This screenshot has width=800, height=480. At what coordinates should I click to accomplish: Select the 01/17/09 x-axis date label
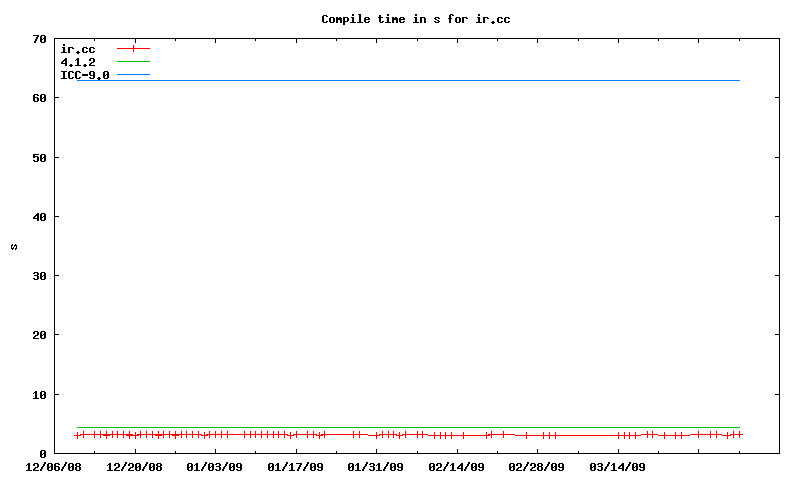[295, 466]
